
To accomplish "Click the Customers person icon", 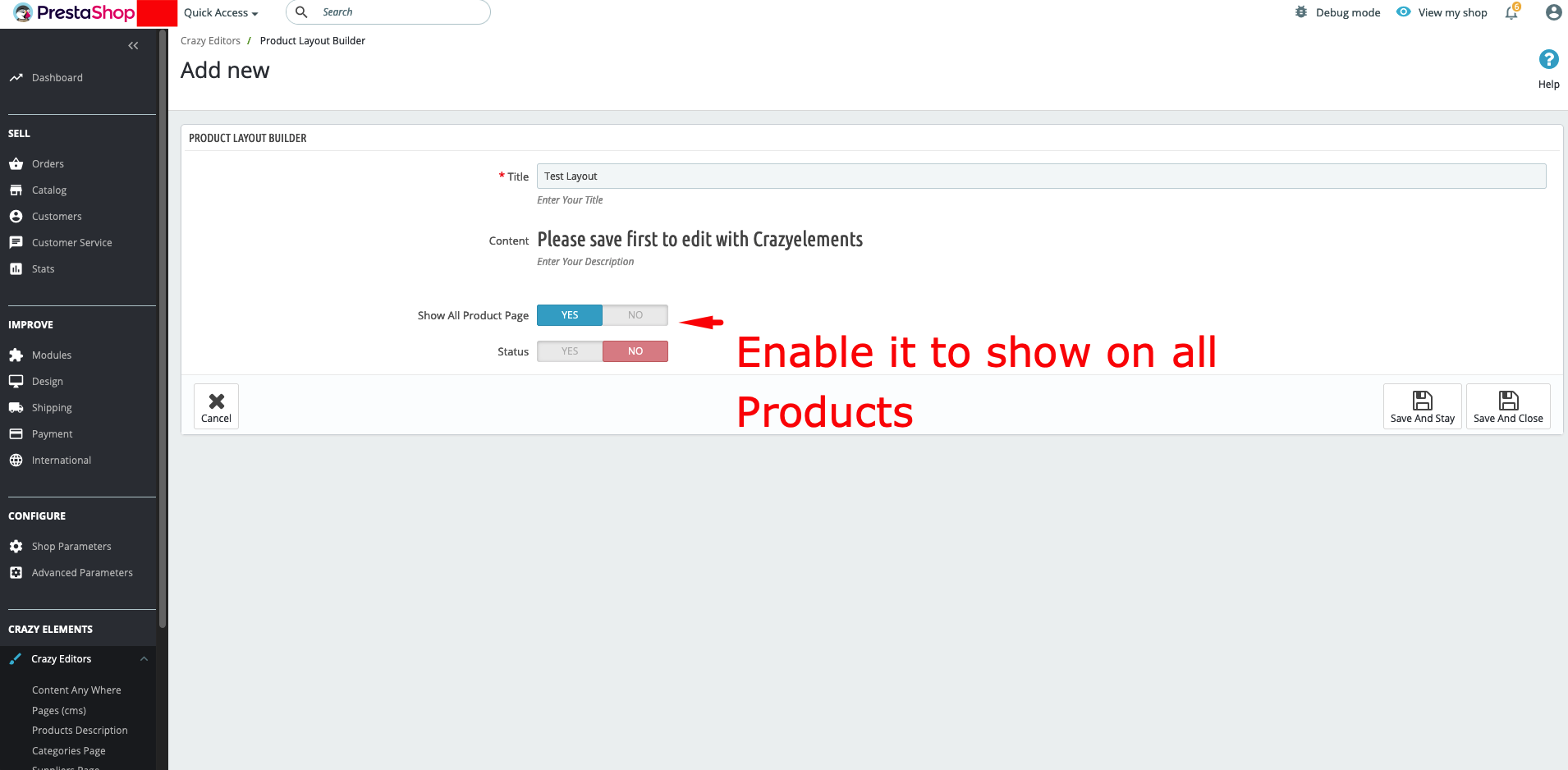I will [x=16, y=217].
